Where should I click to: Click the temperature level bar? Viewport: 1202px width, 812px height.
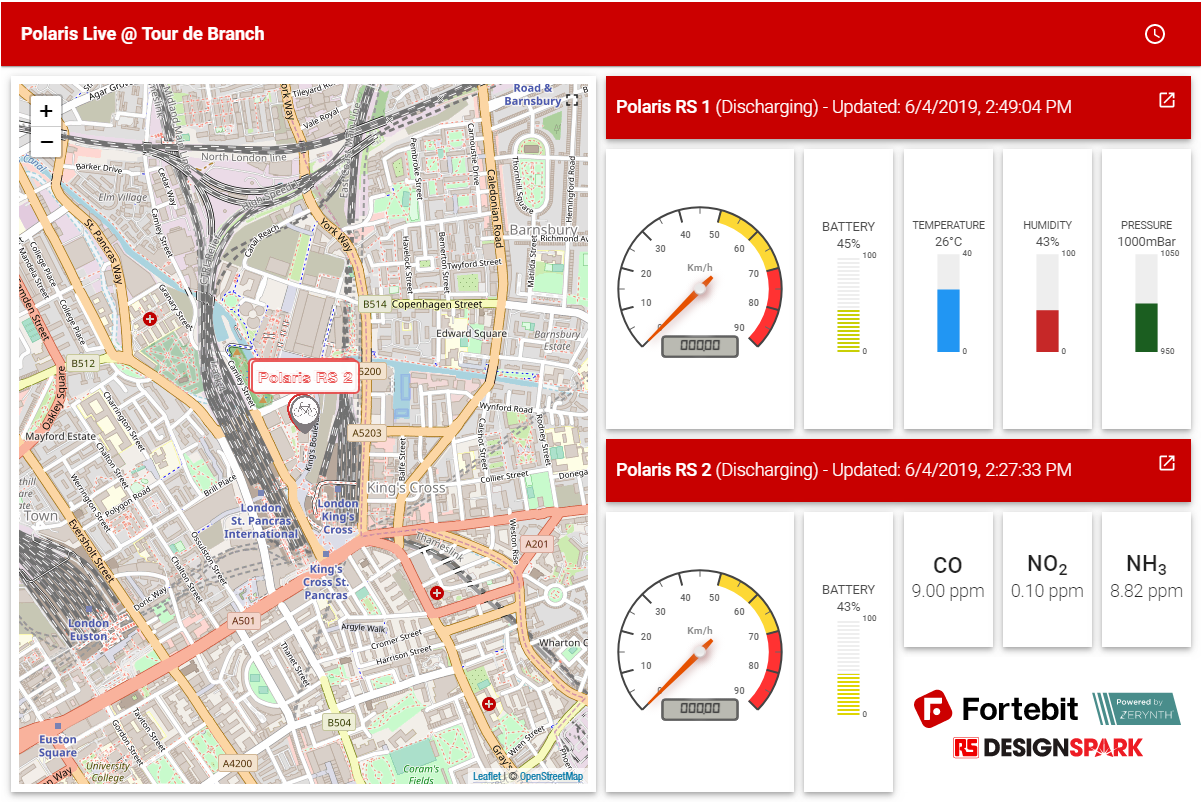pyautogui.click(x=948, y=303)
